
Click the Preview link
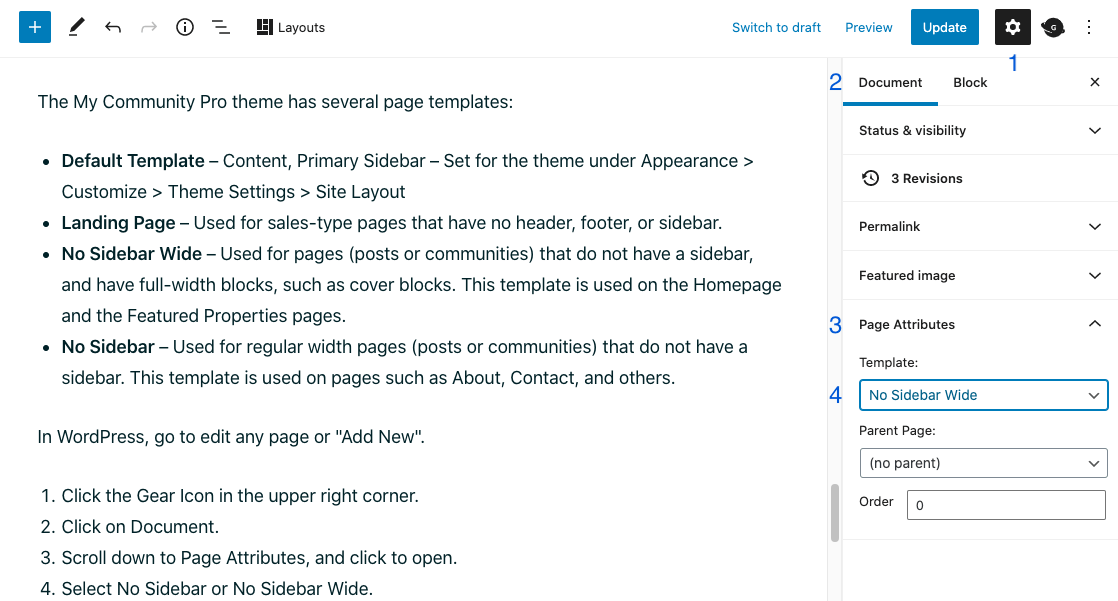[868, 27]
